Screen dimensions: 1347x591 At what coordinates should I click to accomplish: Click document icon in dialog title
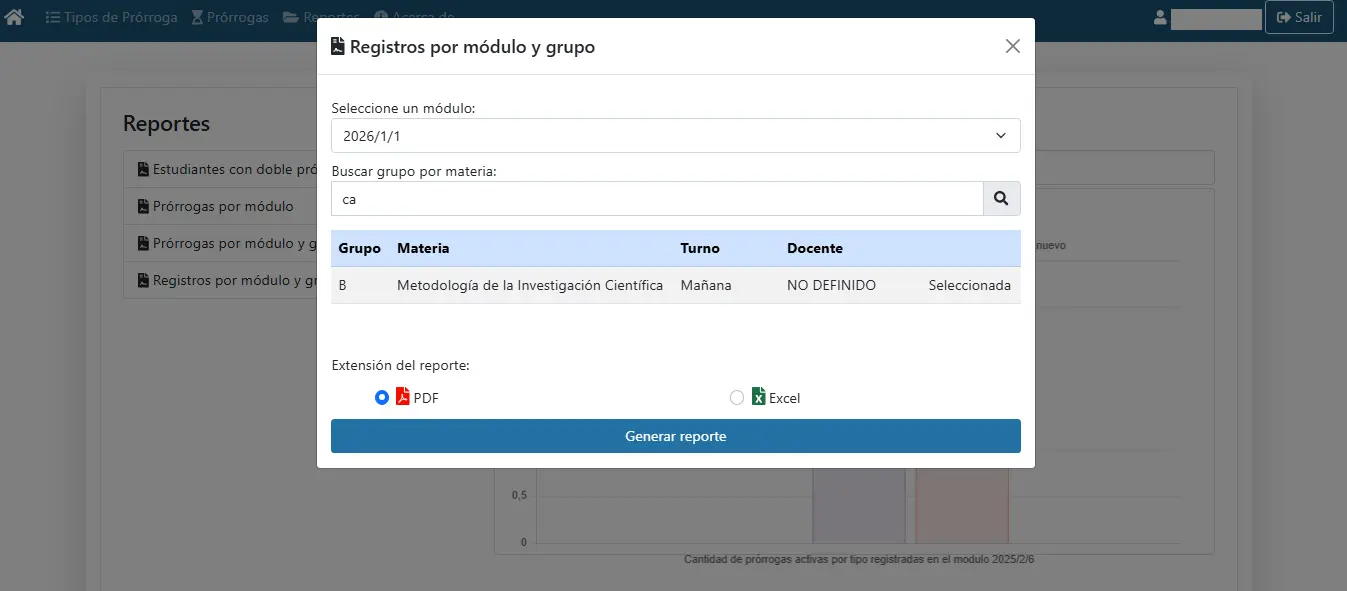coord(338,46)
